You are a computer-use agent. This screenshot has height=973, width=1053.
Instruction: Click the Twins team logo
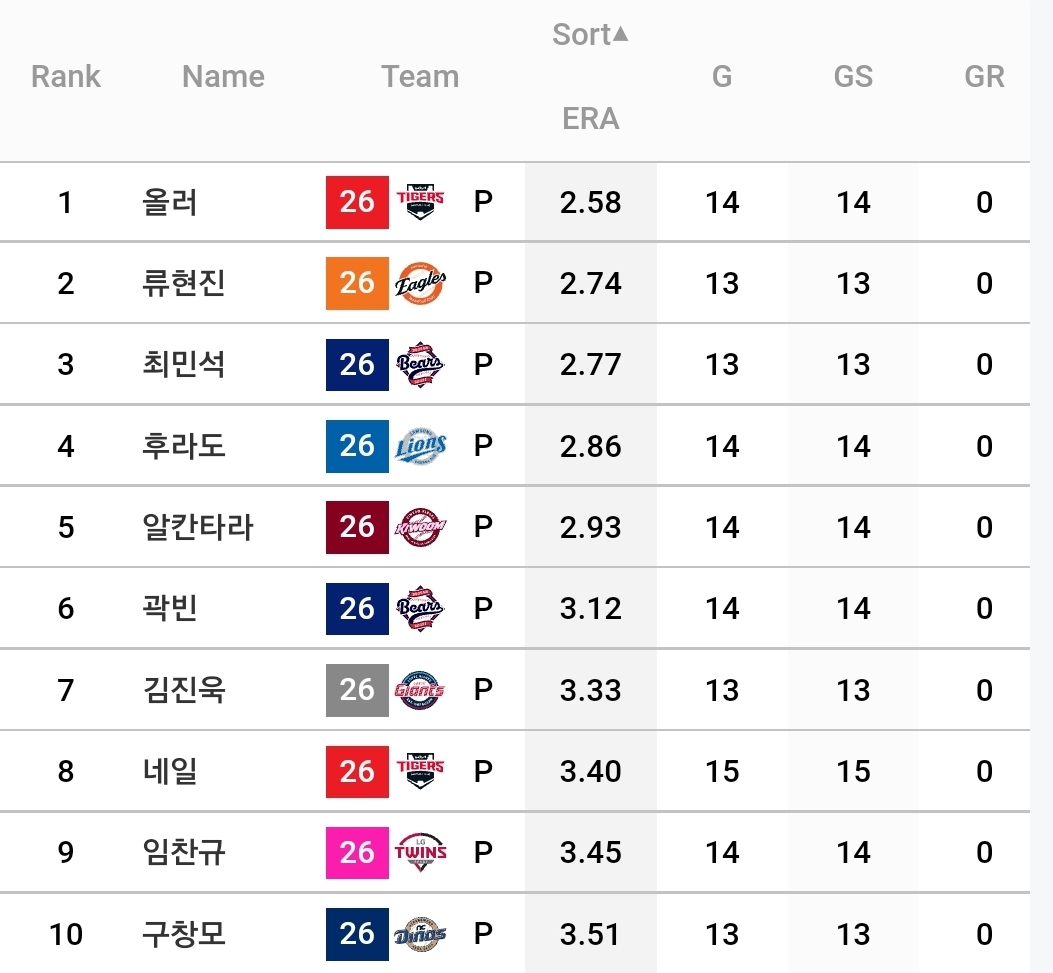(420, 852)
